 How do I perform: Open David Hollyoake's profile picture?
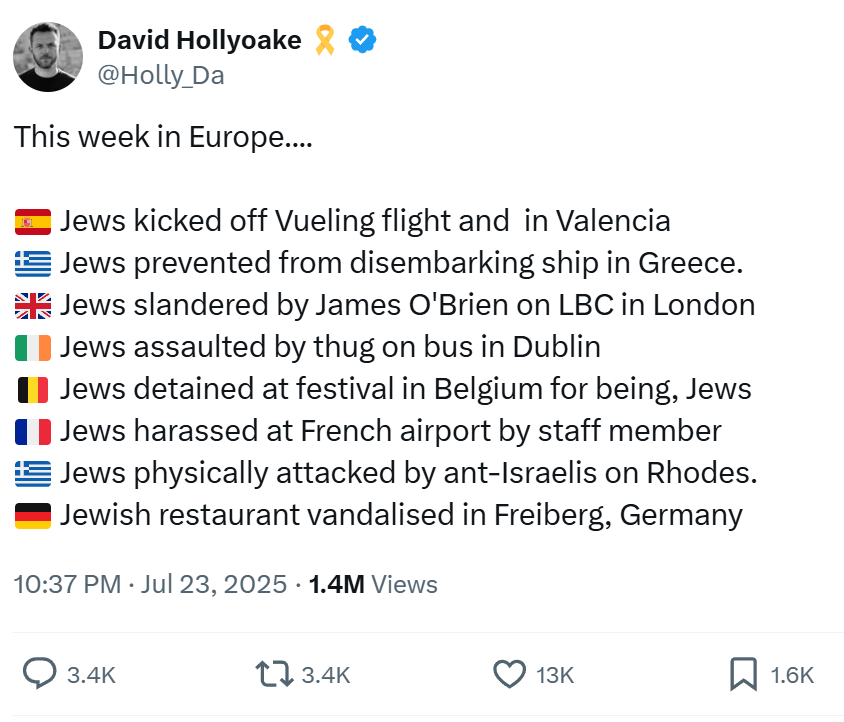[x=48, y=57]
